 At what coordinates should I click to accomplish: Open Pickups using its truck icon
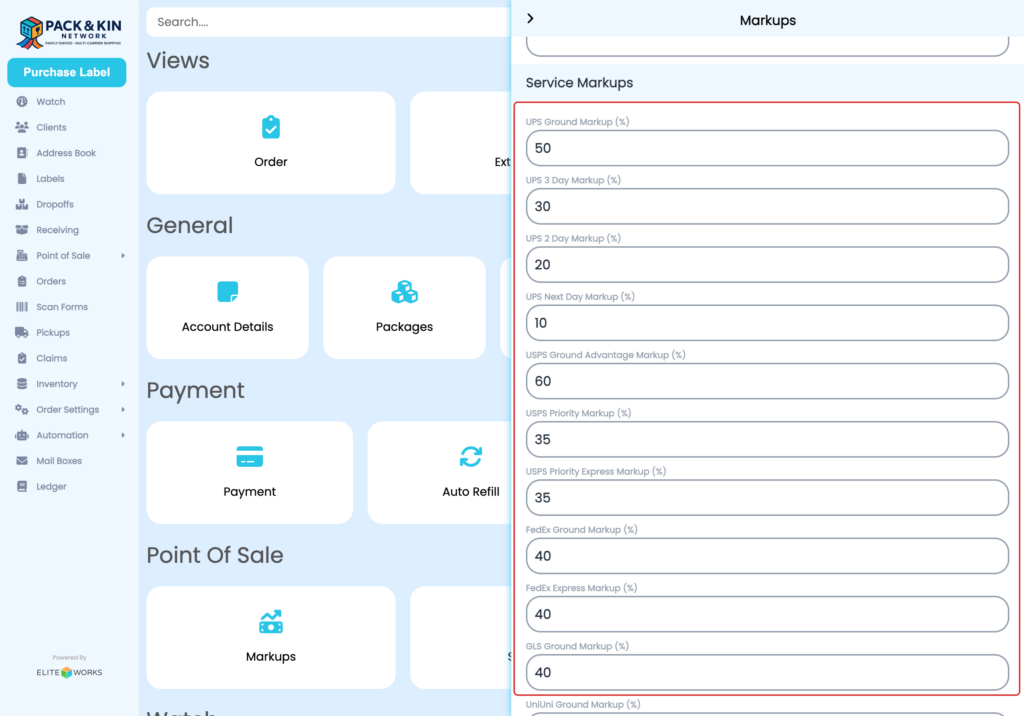point(22,332)
